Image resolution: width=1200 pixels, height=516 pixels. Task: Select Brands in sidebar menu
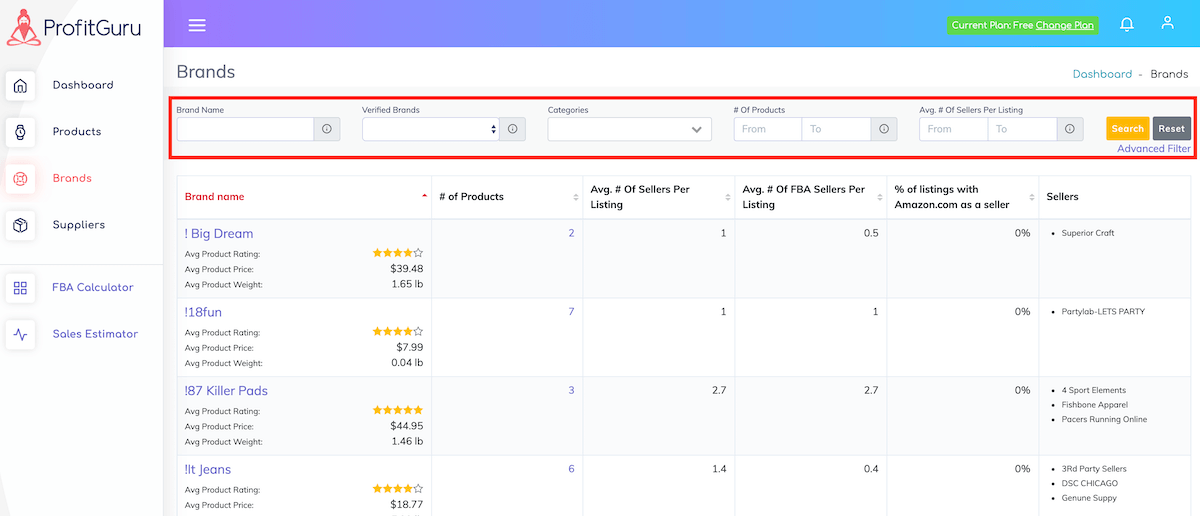pos(72,178)
